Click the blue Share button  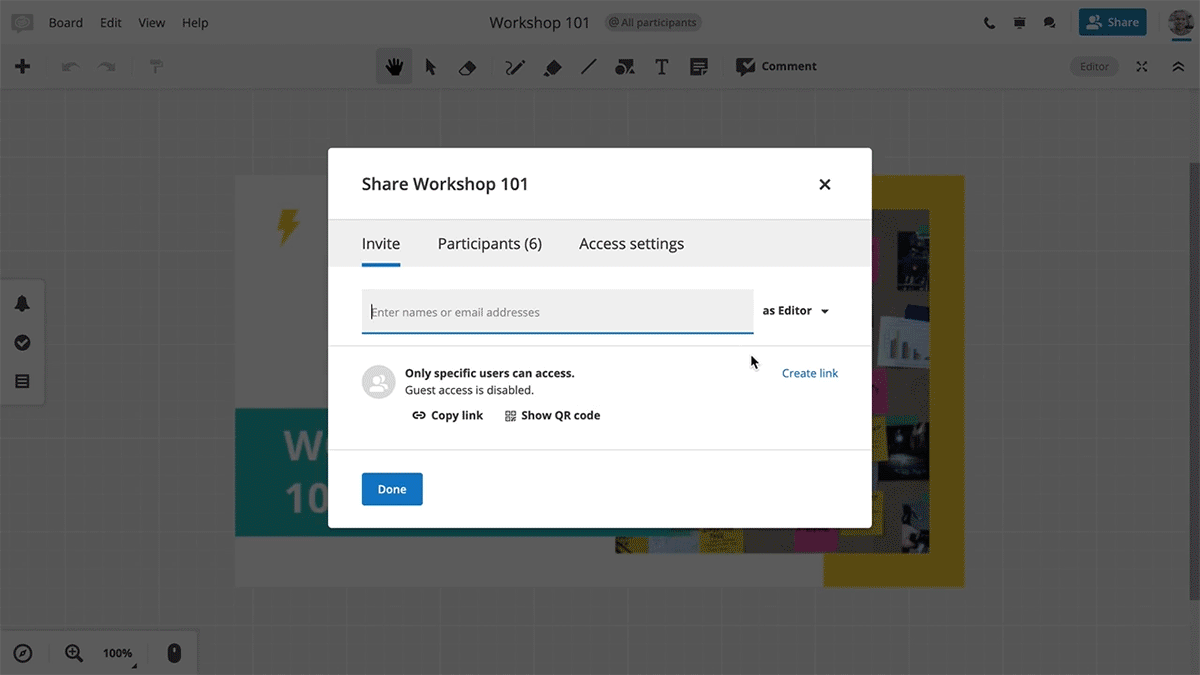[x=1112, y=22]
